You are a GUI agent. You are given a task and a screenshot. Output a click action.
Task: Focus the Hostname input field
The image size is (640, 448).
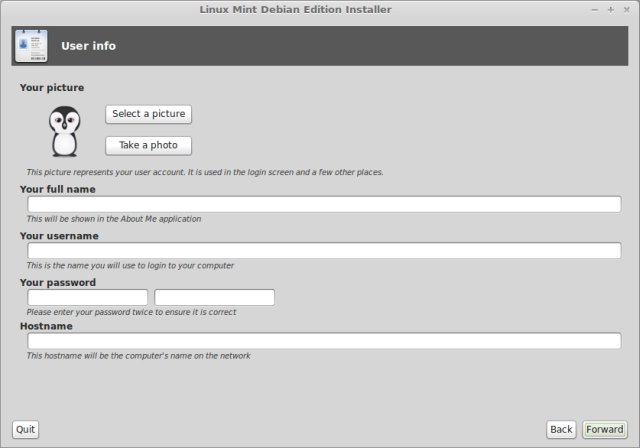pyautogui.click(x=324, y=341)
